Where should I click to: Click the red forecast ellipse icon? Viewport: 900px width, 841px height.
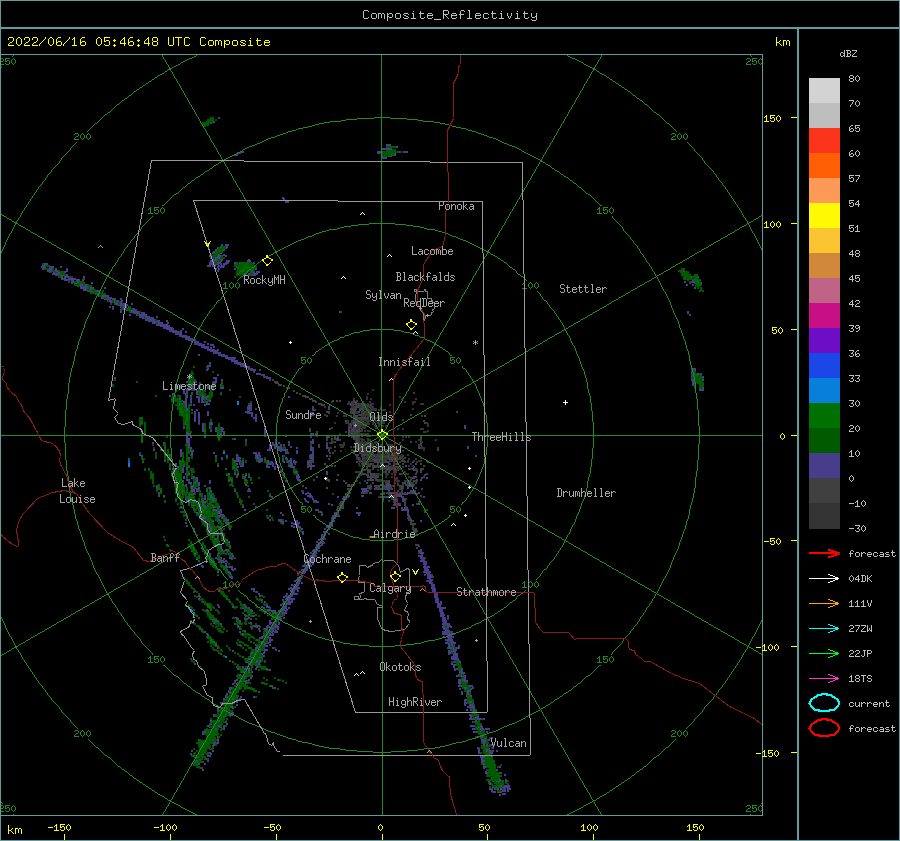pyautogui.click(x=824, y=728)
